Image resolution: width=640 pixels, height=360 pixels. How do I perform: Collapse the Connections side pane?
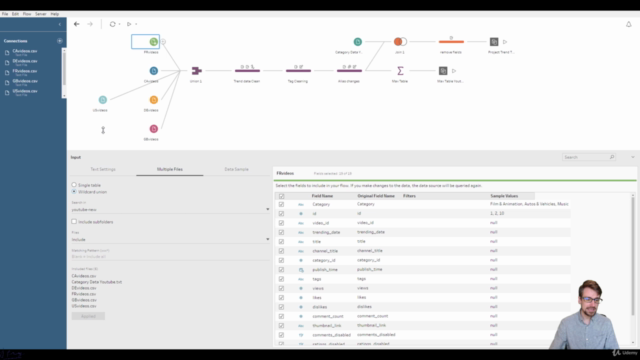(x=60, y=24)
